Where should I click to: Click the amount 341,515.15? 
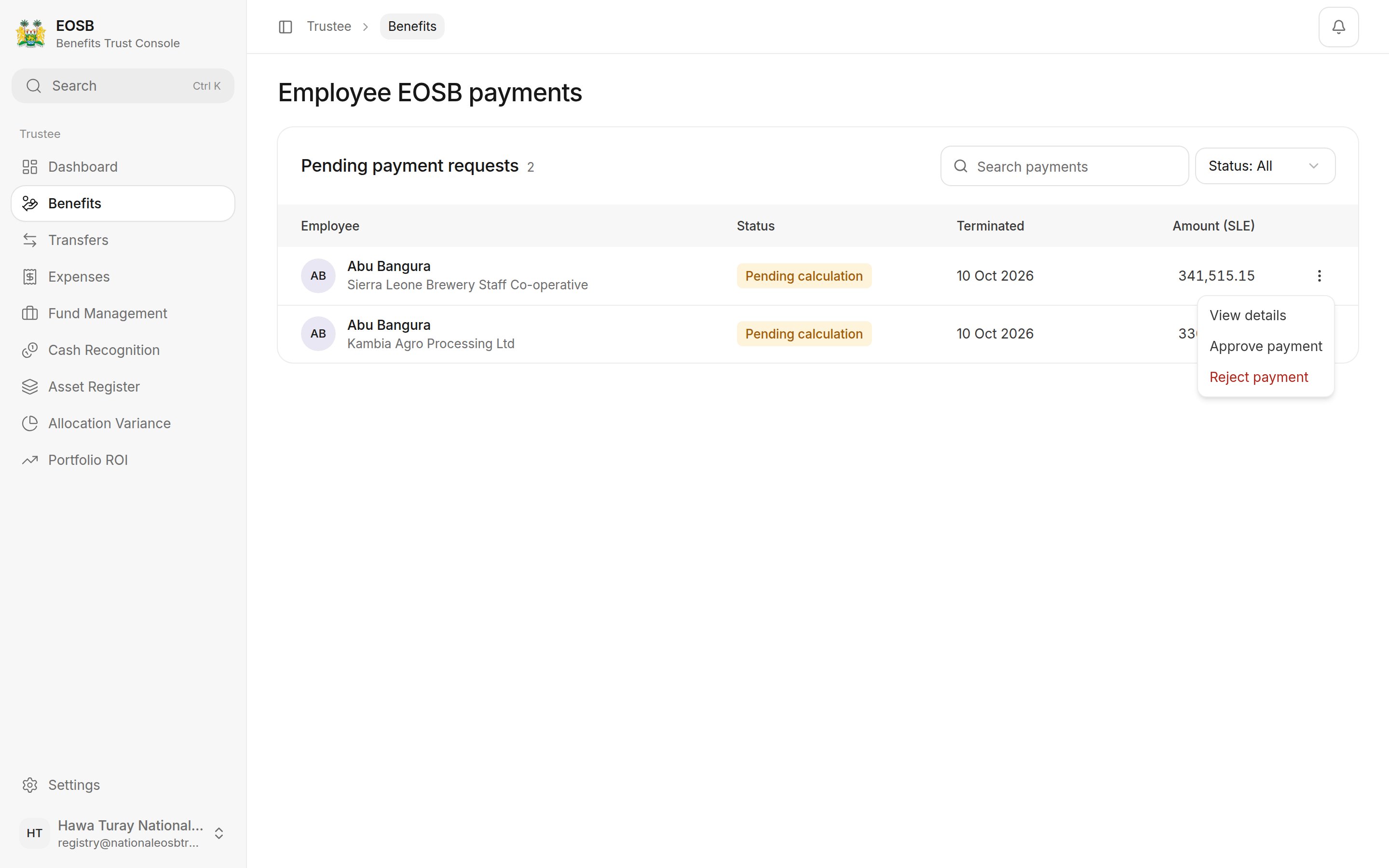[1216, 276]
